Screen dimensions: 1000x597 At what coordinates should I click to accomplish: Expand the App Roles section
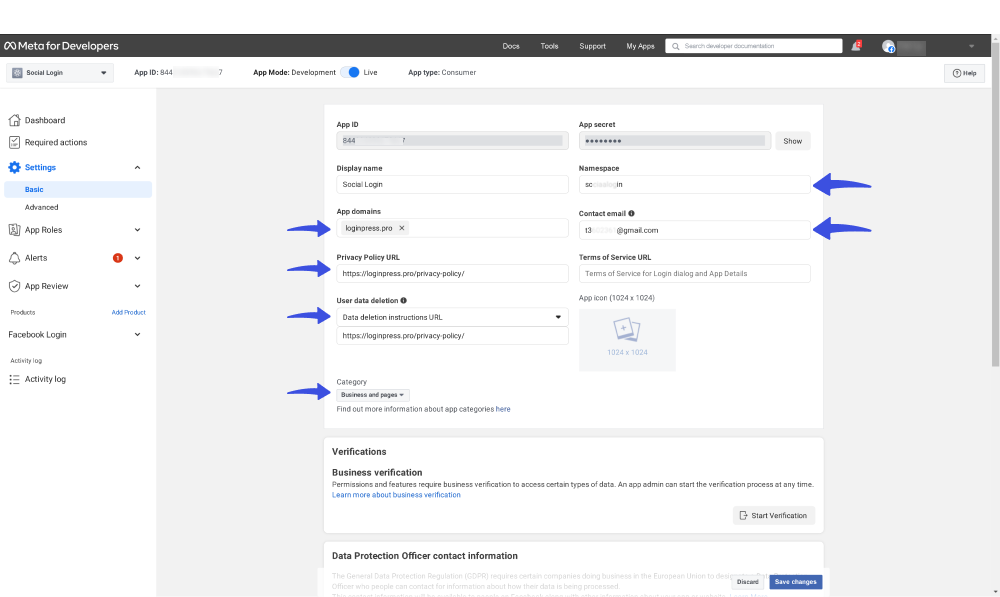coord(137,230)
